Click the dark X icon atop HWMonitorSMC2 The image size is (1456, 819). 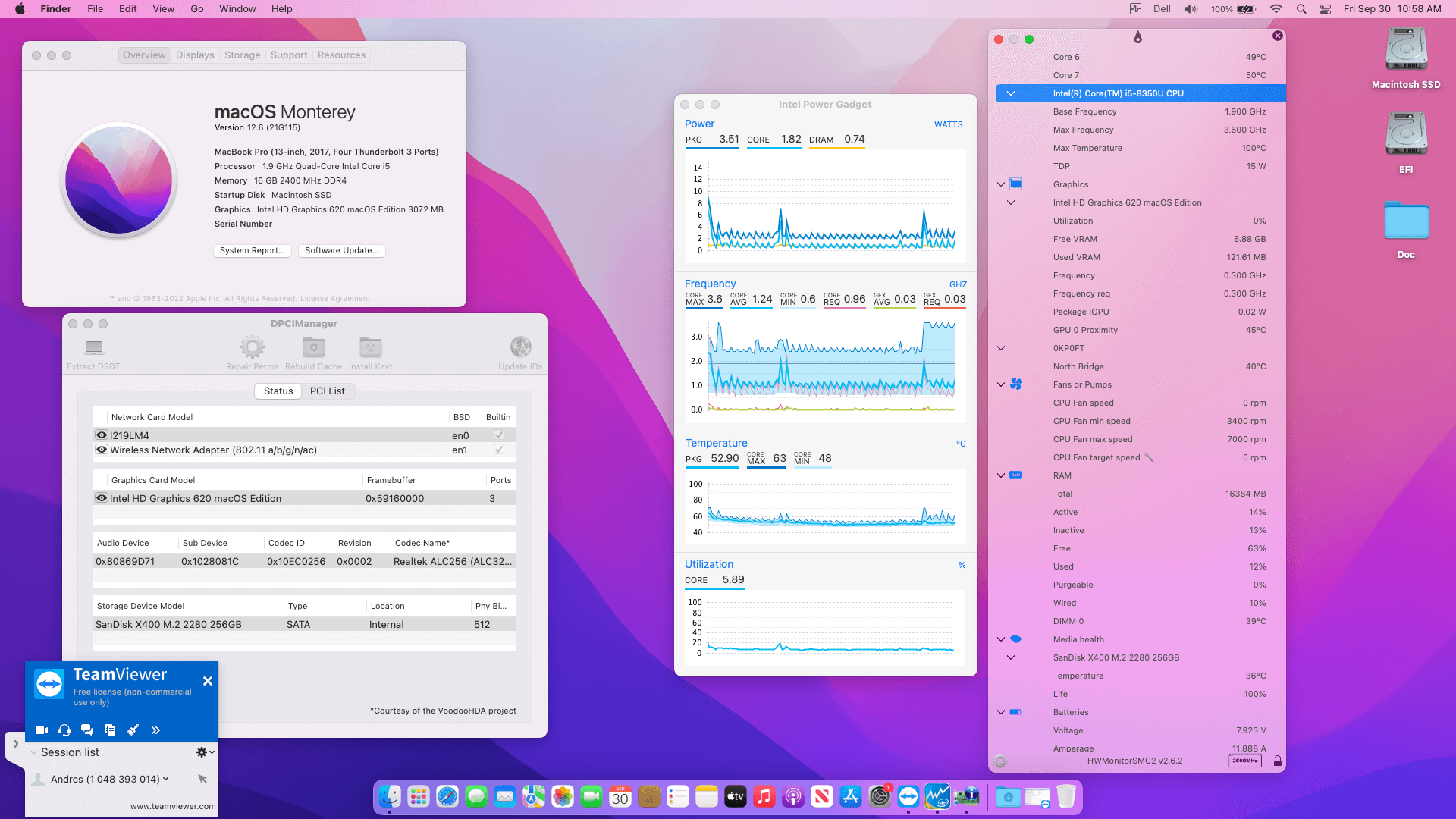pyautogui.click(x=1278, y=36)
